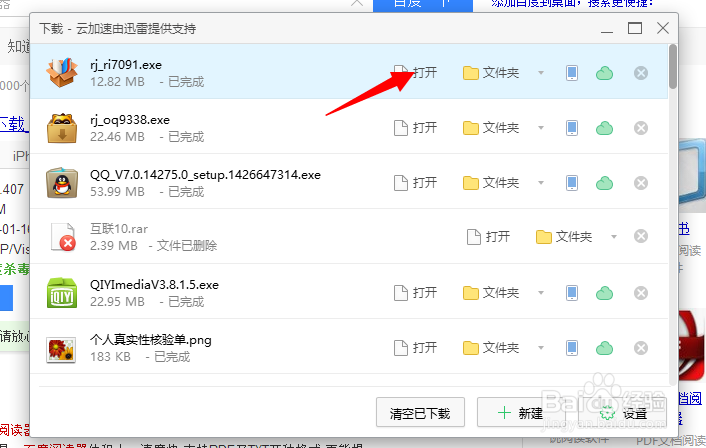Screen dimensions: 706x448
Task: Click the QQ penguin installer icon
Action: (x=62, y=183)
